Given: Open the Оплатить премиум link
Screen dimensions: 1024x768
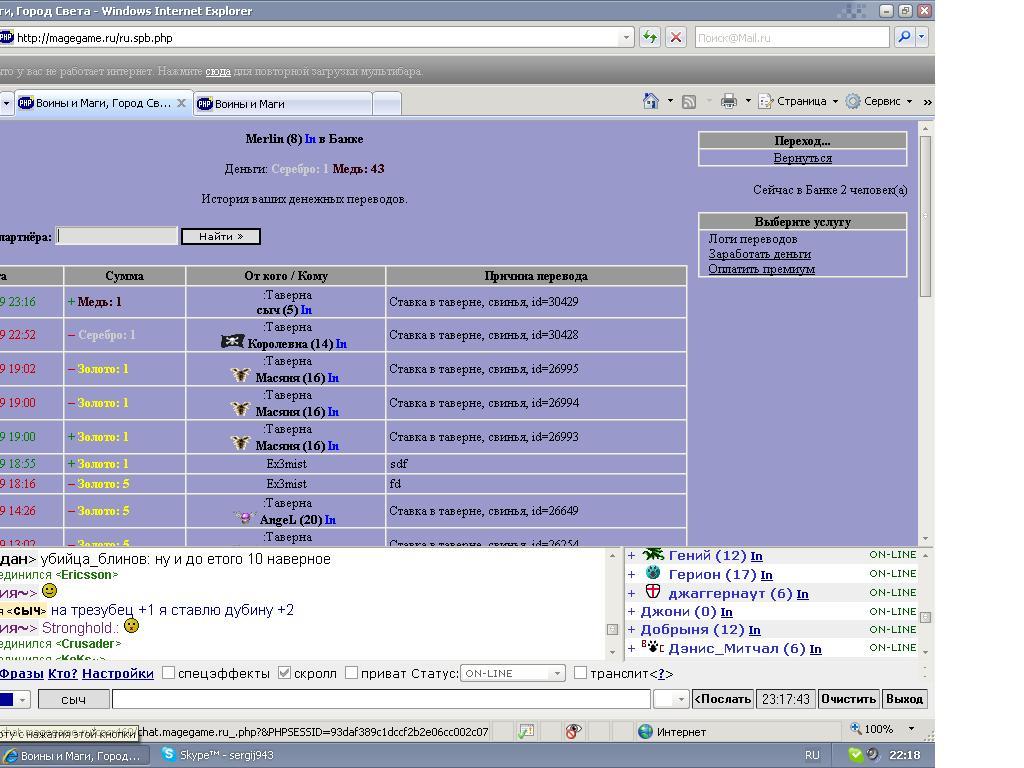Looking at the screenshot, I should pyautogui.click(x=761, y=269).
